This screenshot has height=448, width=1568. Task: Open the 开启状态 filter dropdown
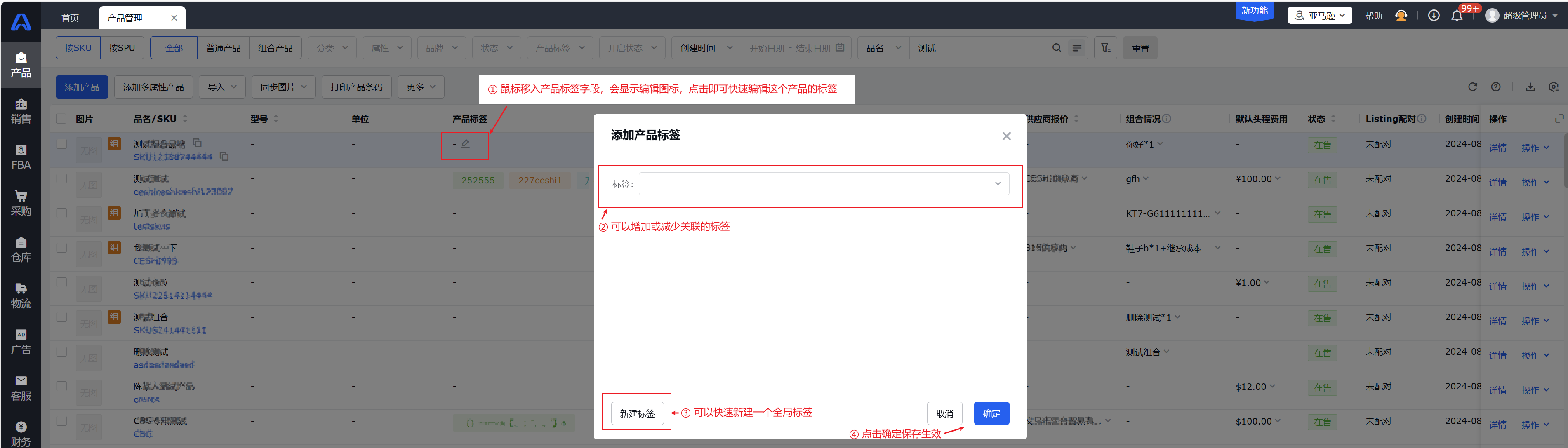click(x=632, y=48)
